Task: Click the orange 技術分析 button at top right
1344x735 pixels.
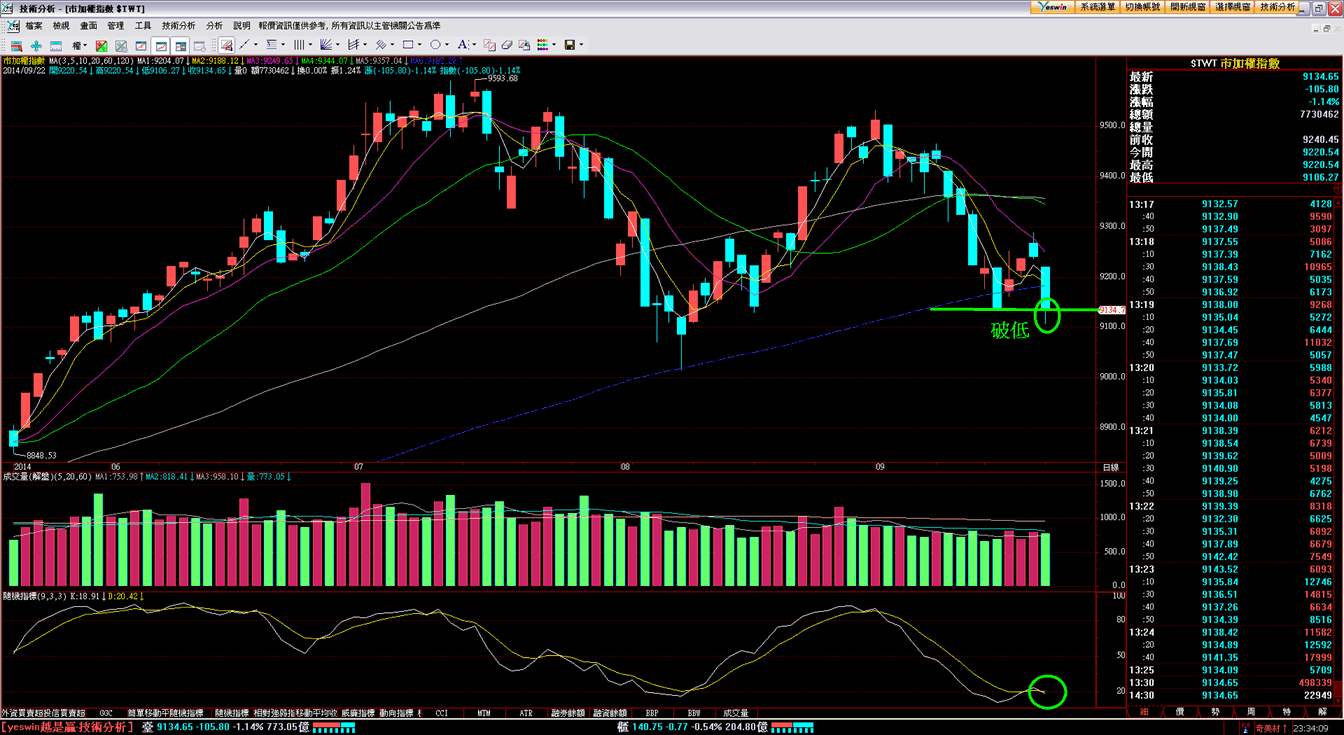Action: click(x=1278, y=7)
